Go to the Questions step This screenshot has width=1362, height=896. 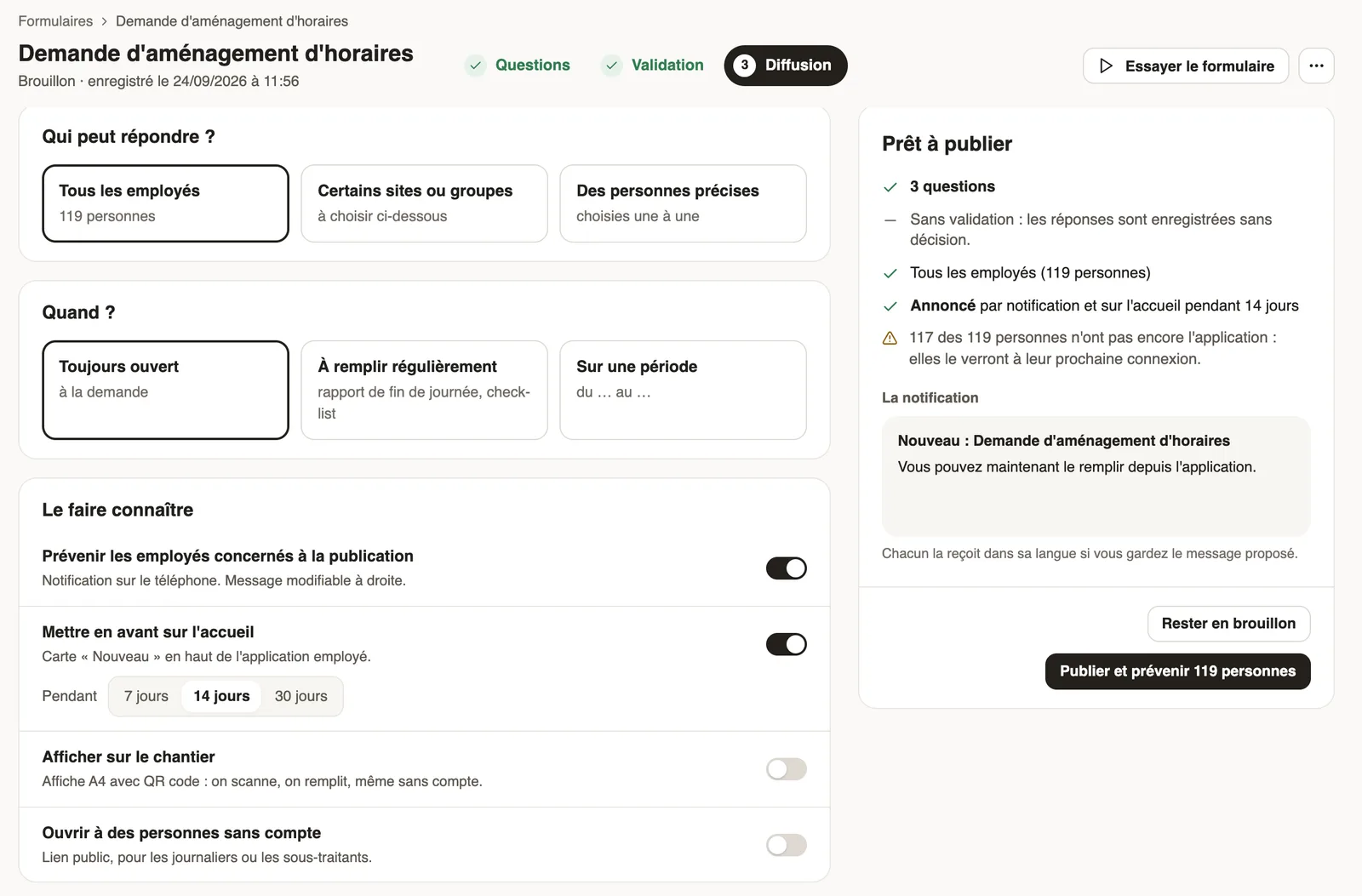coord(518,66)
